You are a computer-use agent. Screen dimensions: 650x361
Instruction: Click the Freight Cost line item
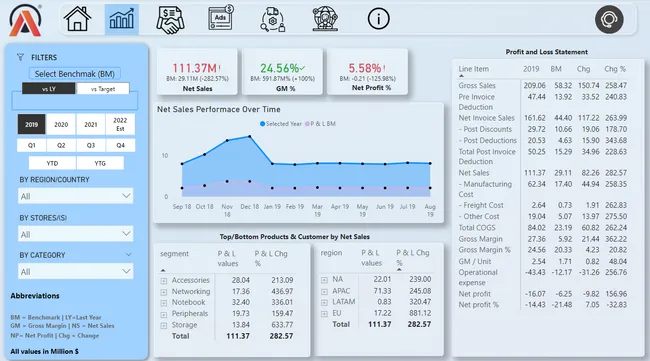[481, 205]
